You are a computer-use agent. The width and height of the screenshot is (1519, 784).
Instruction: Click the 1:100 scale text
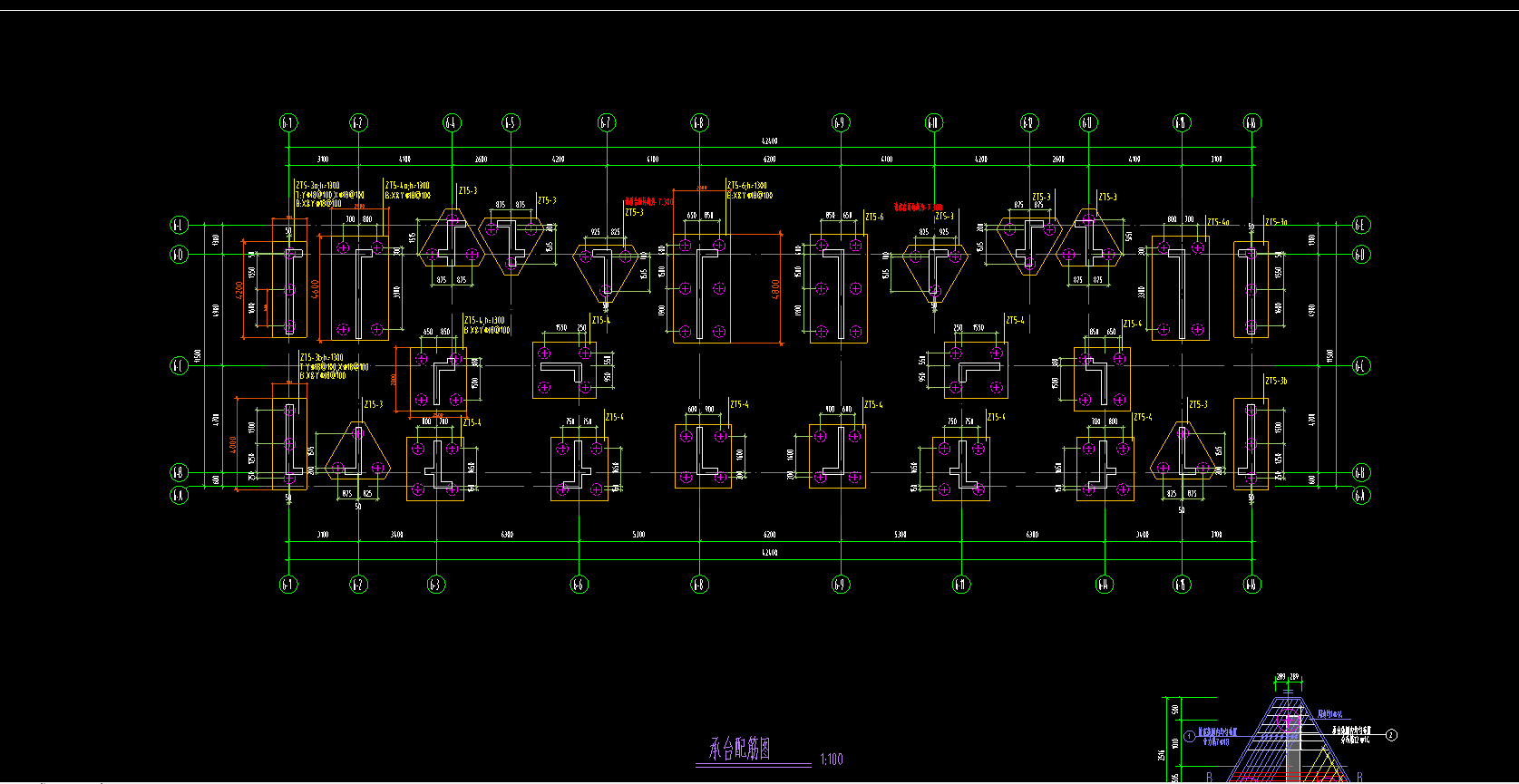coord(831,760)
